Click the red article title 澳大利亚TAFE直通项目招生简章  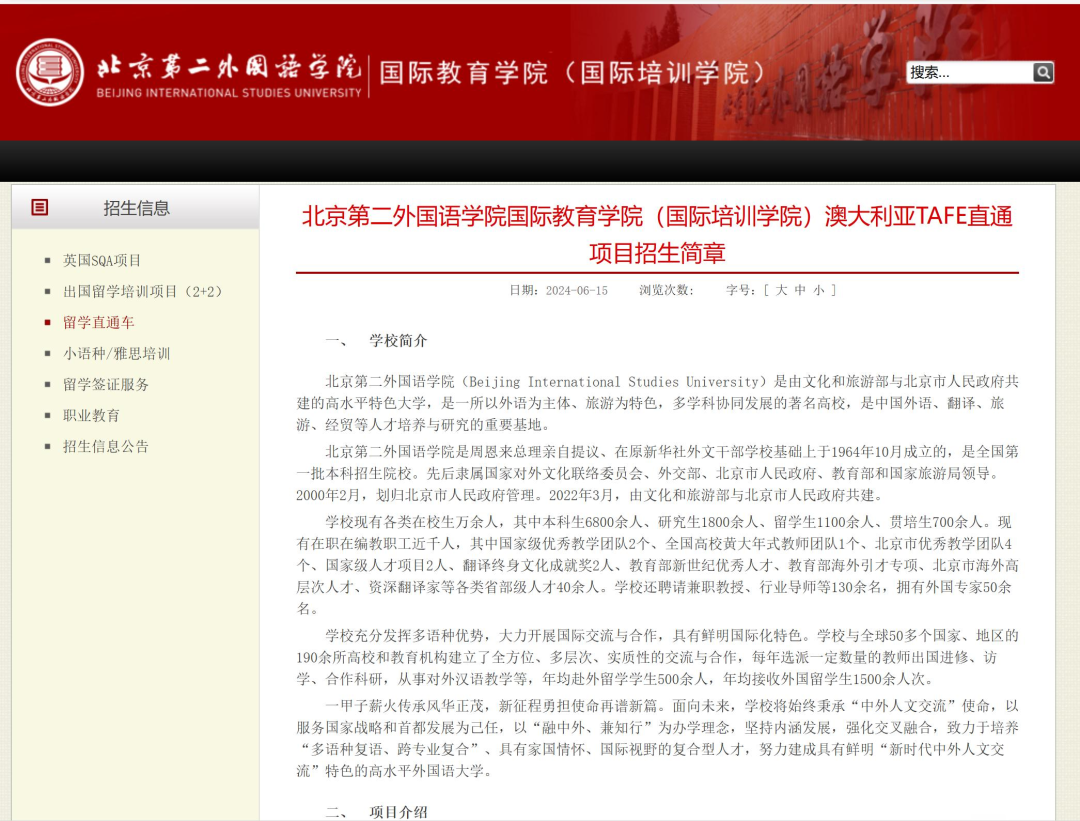pos(657,234)
